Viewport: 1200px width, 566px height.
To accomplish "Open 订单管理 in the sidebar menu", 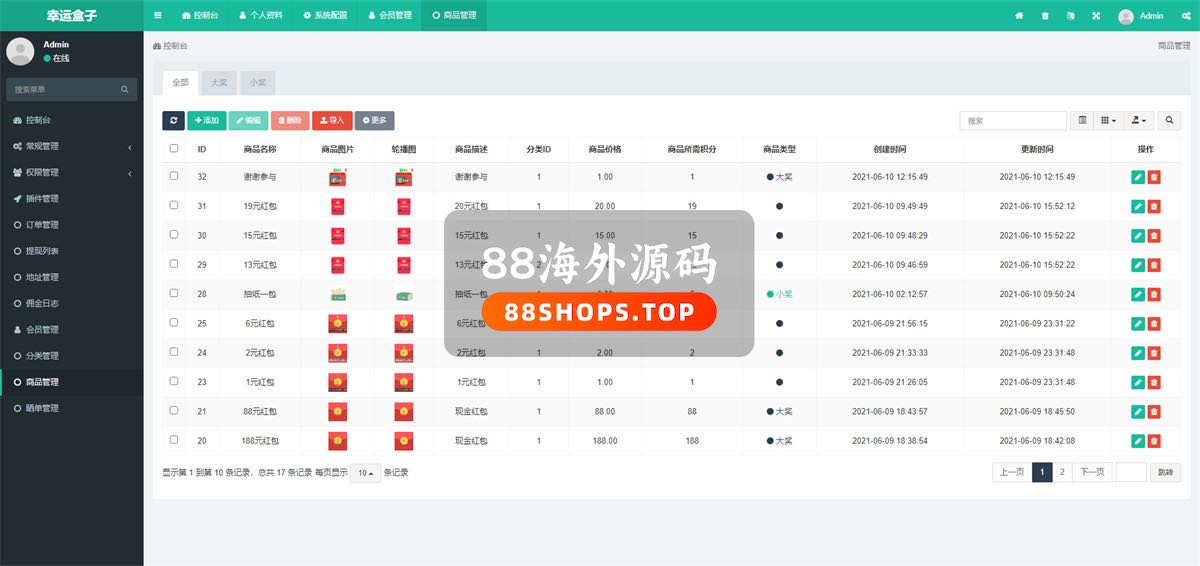I will (42, 225).
